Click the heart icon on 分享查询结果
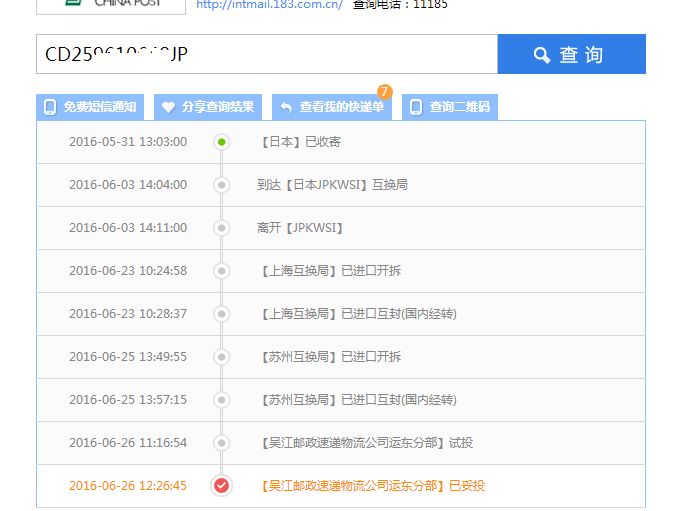Viewport: 696px width, 511px height. click(168, 107)
